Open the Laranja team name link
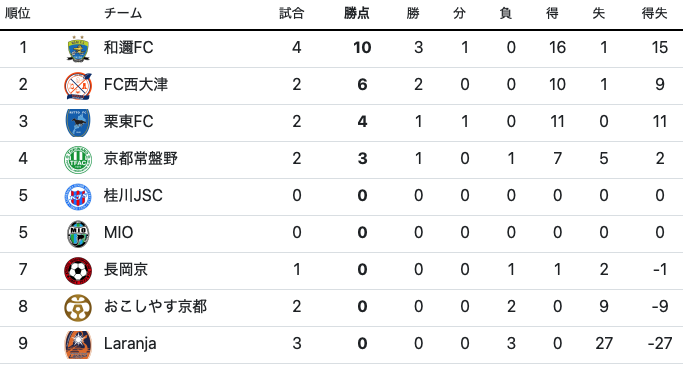This screenshot has height=367, width=683. click(130, 344)
